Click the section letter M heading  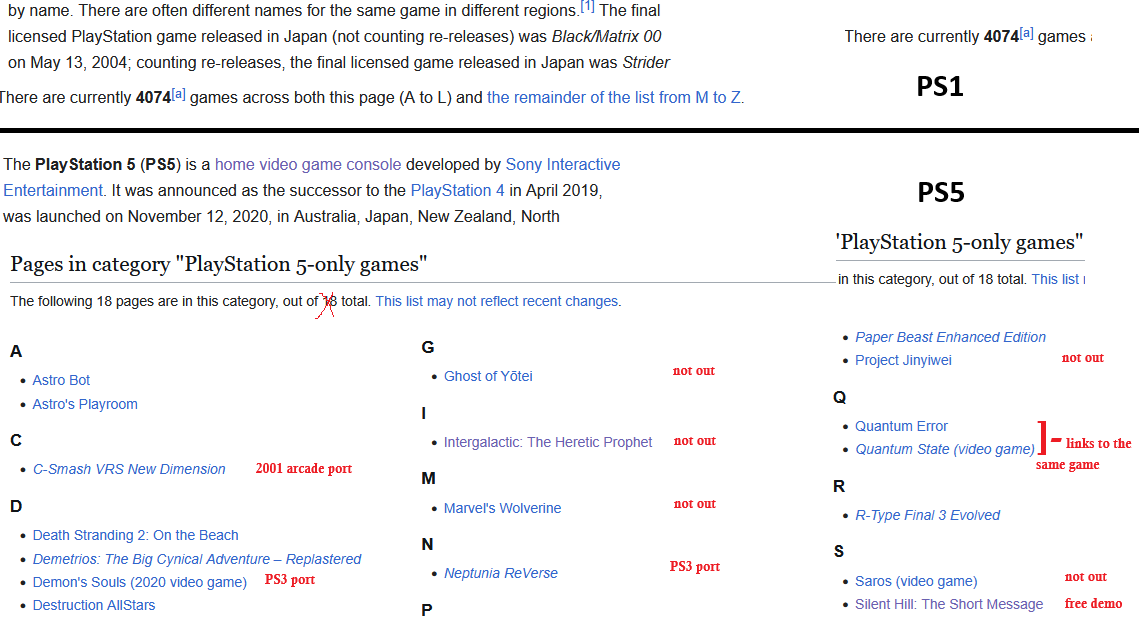tap(429, 479)
